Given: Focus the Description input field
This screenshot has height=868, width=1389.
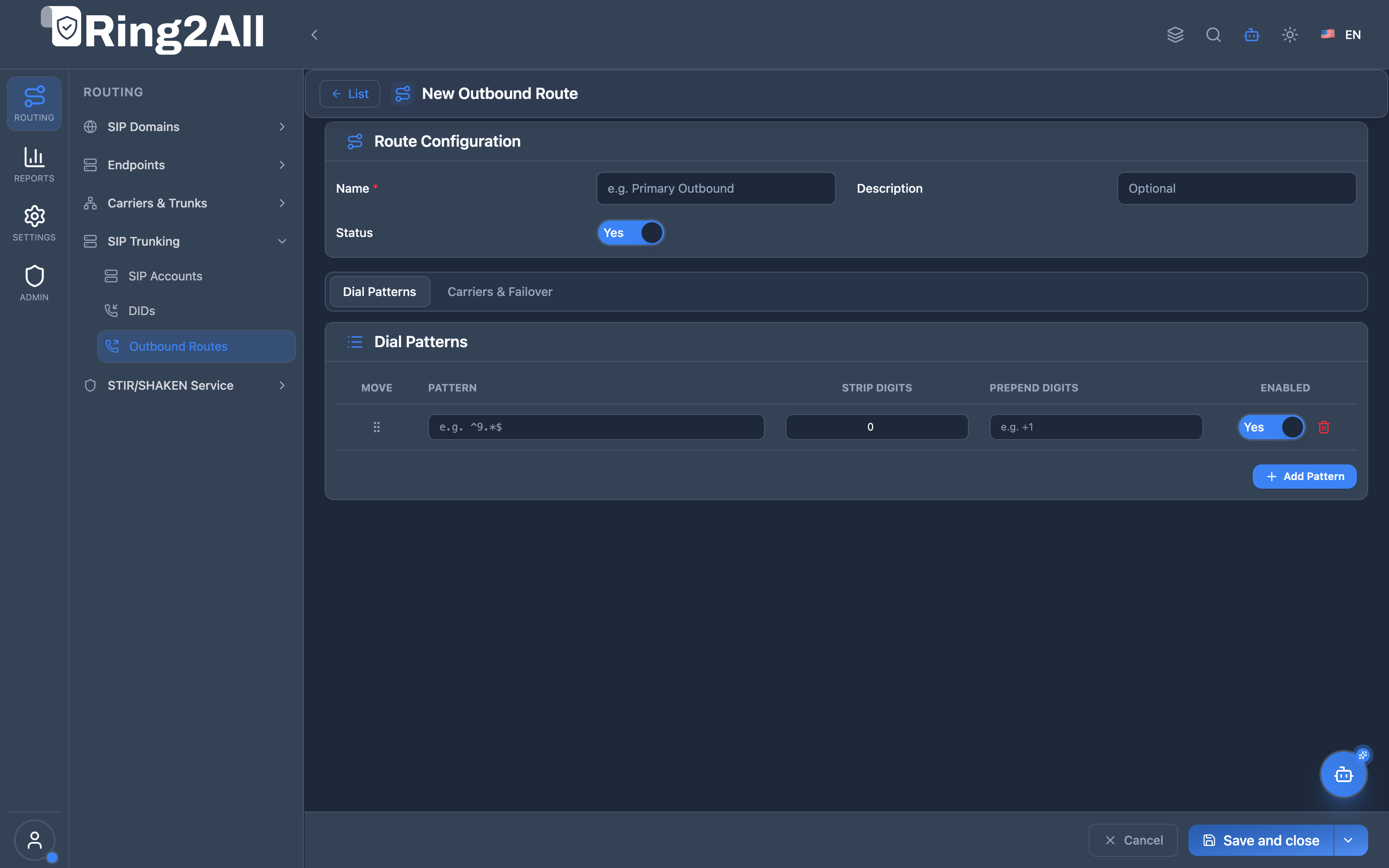Looking at the screenshot, I should [1236, 188].
